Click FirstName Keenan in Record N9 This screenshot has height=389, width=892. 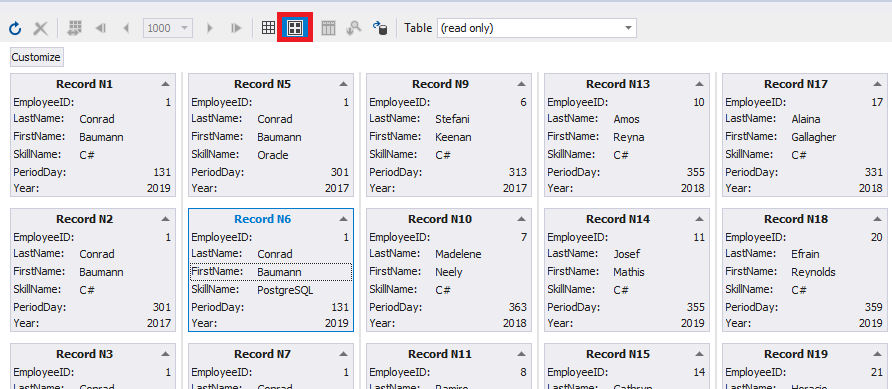(x=453, y=137)
